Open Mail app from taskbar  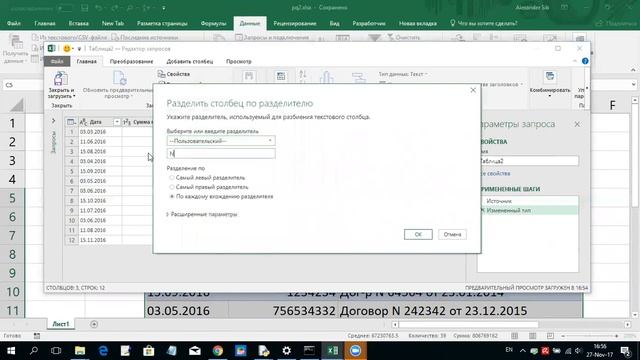[x=195, y=351]
